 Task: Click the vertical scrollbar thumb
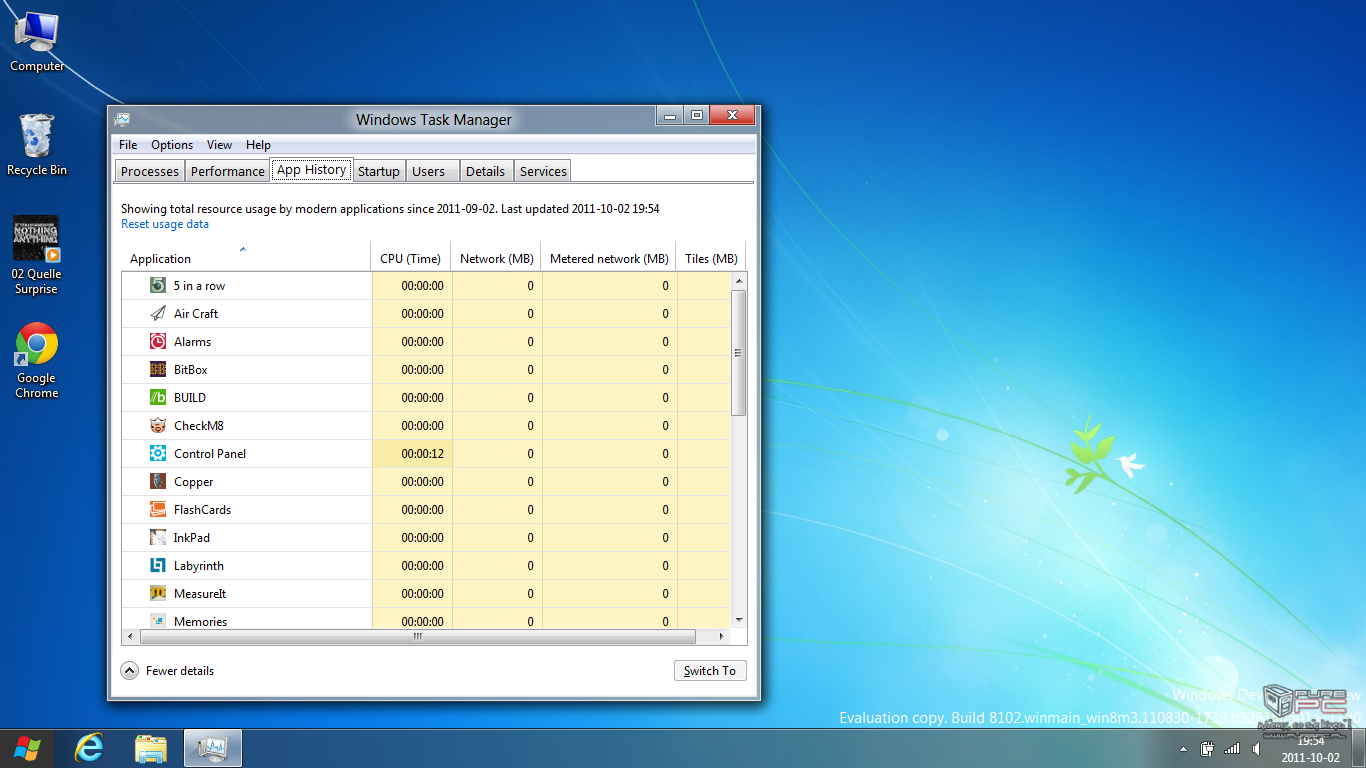click(x=739, y=352)
